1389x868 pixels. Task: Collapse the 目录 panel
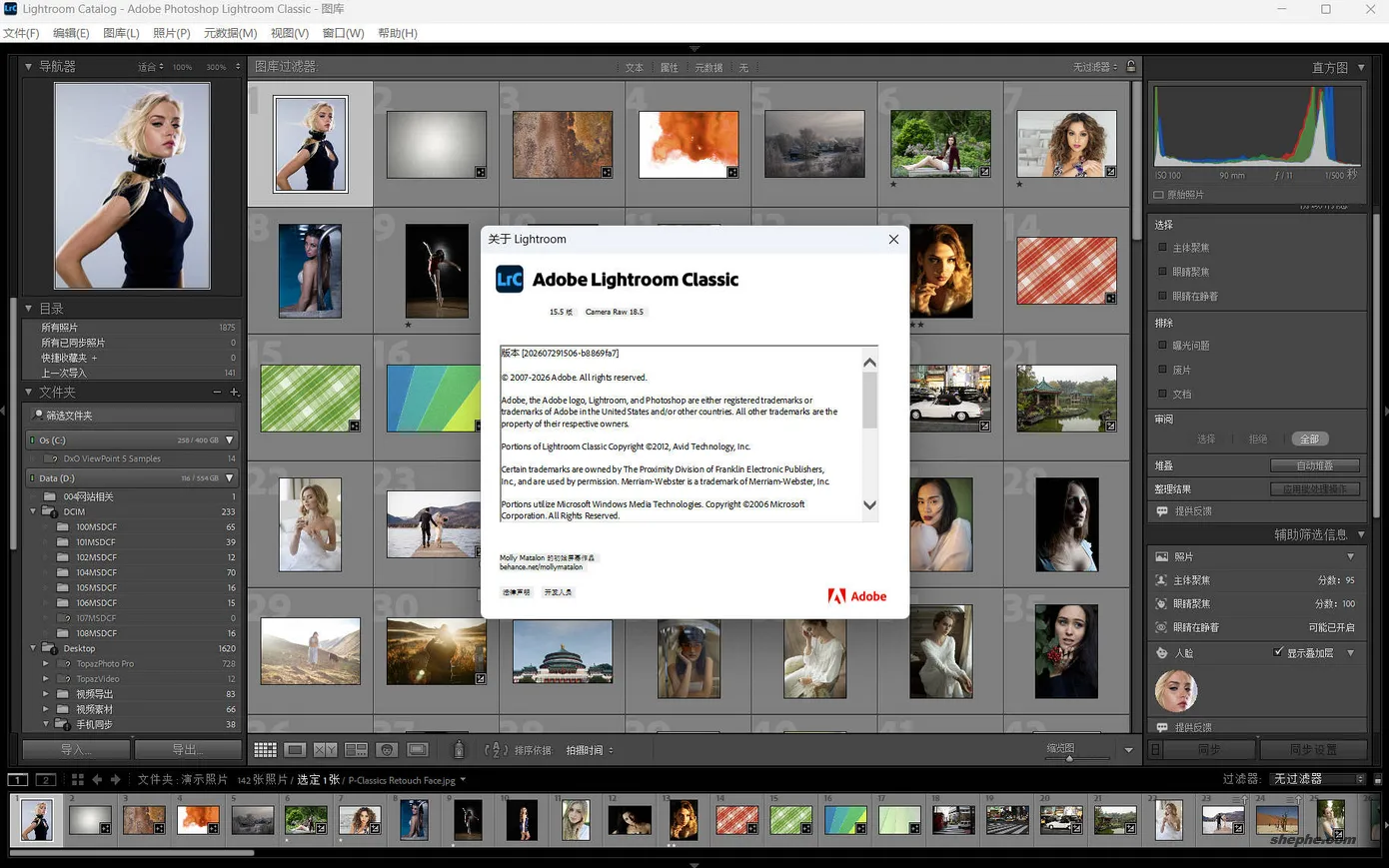click(28, 309)
